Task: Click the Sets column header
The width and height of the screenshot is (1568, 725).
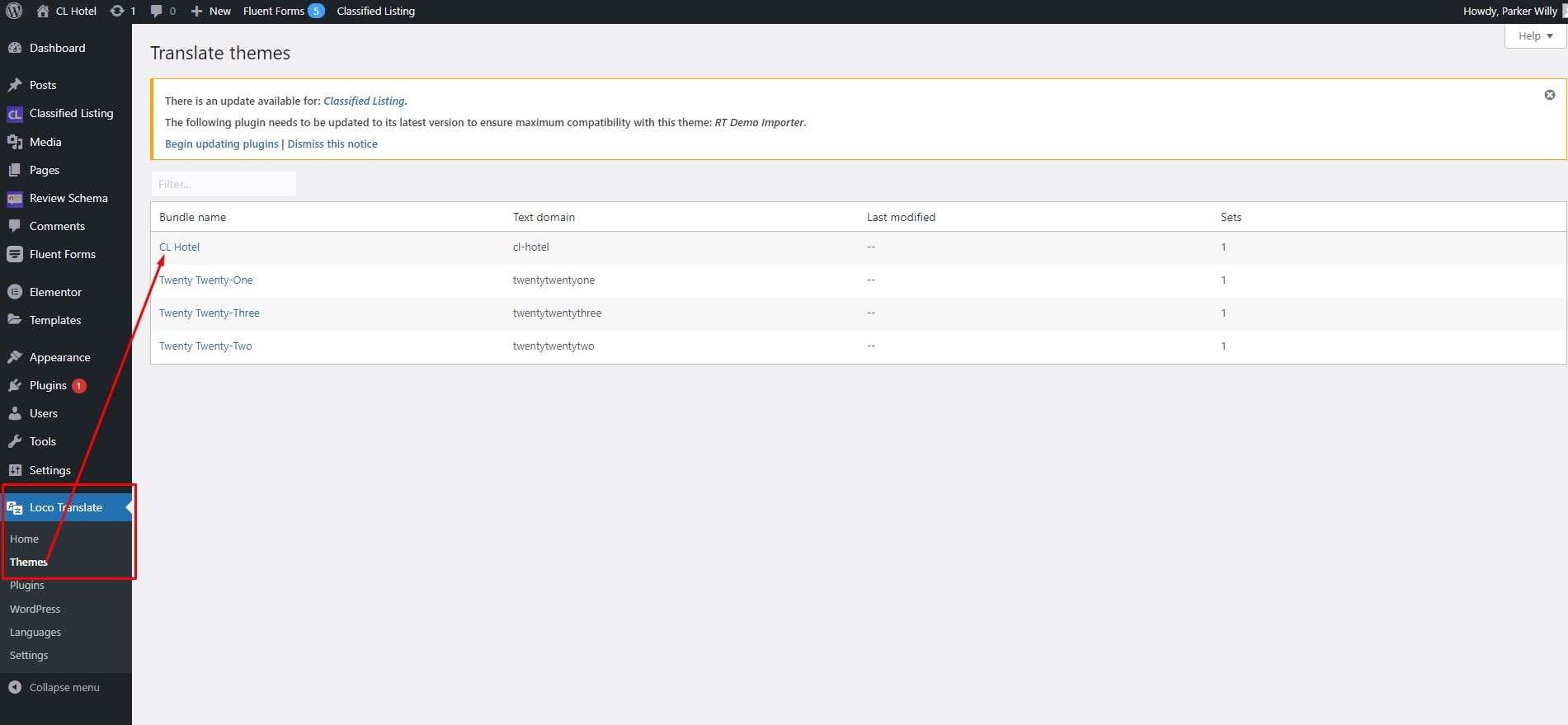Action: (1231, 217)
